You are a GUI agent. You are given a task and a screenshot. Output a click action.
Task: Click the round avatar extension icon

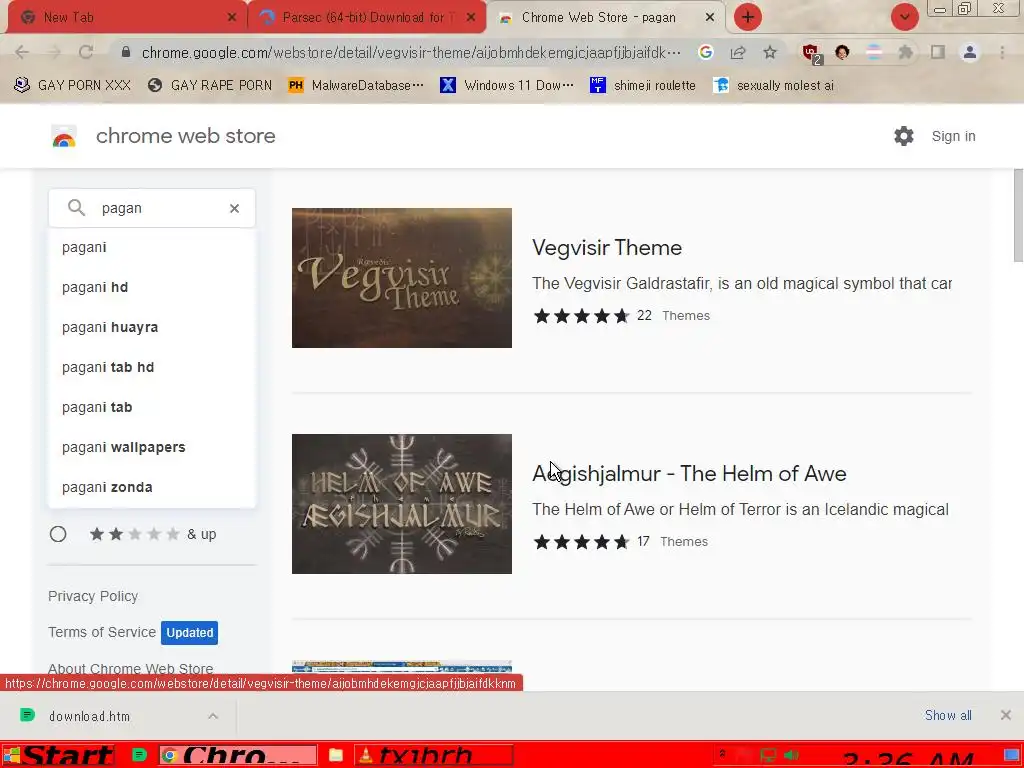pyautogui.click(x=842, y=52)
